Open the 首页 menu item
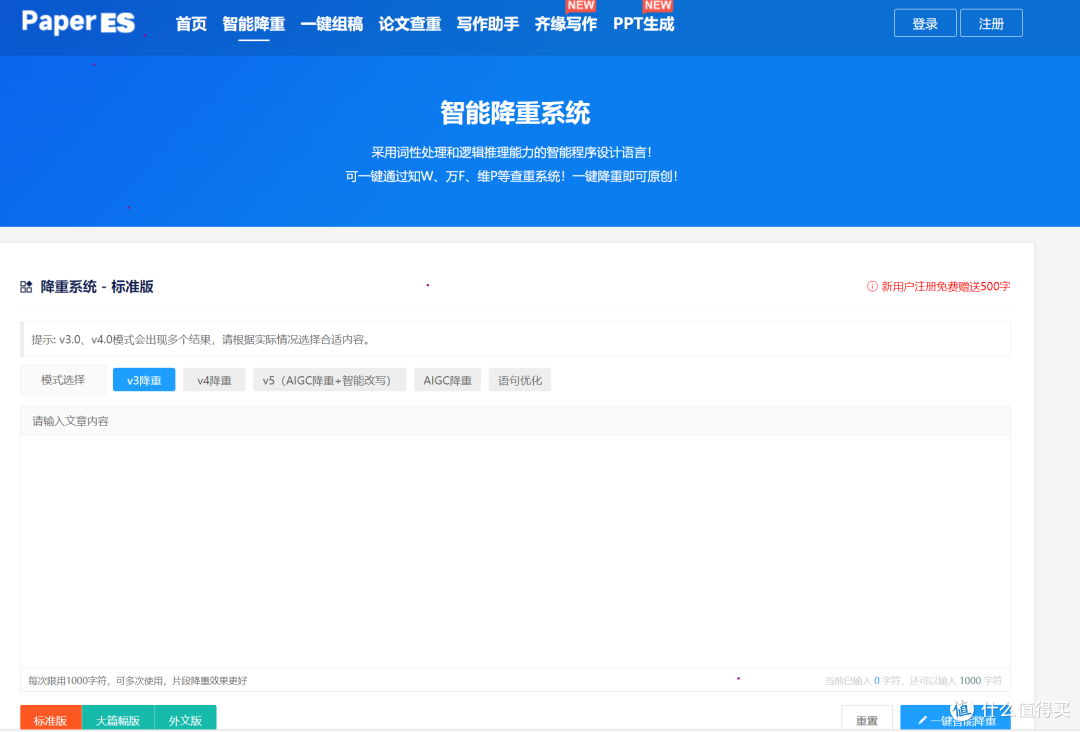 (191, 24)
